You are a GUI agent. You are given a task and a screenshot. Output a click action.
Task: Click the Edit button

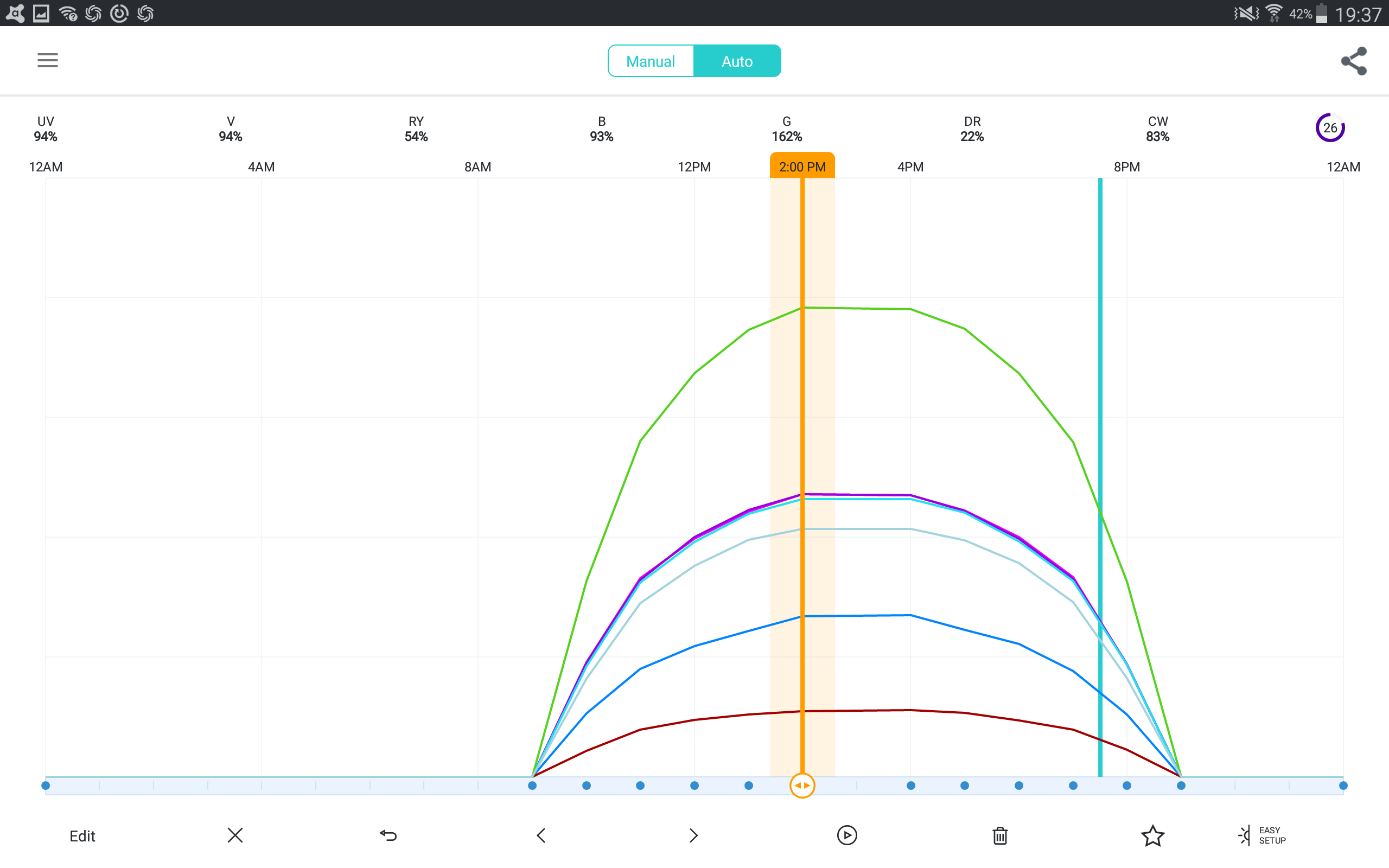click(x=82, y=836)
